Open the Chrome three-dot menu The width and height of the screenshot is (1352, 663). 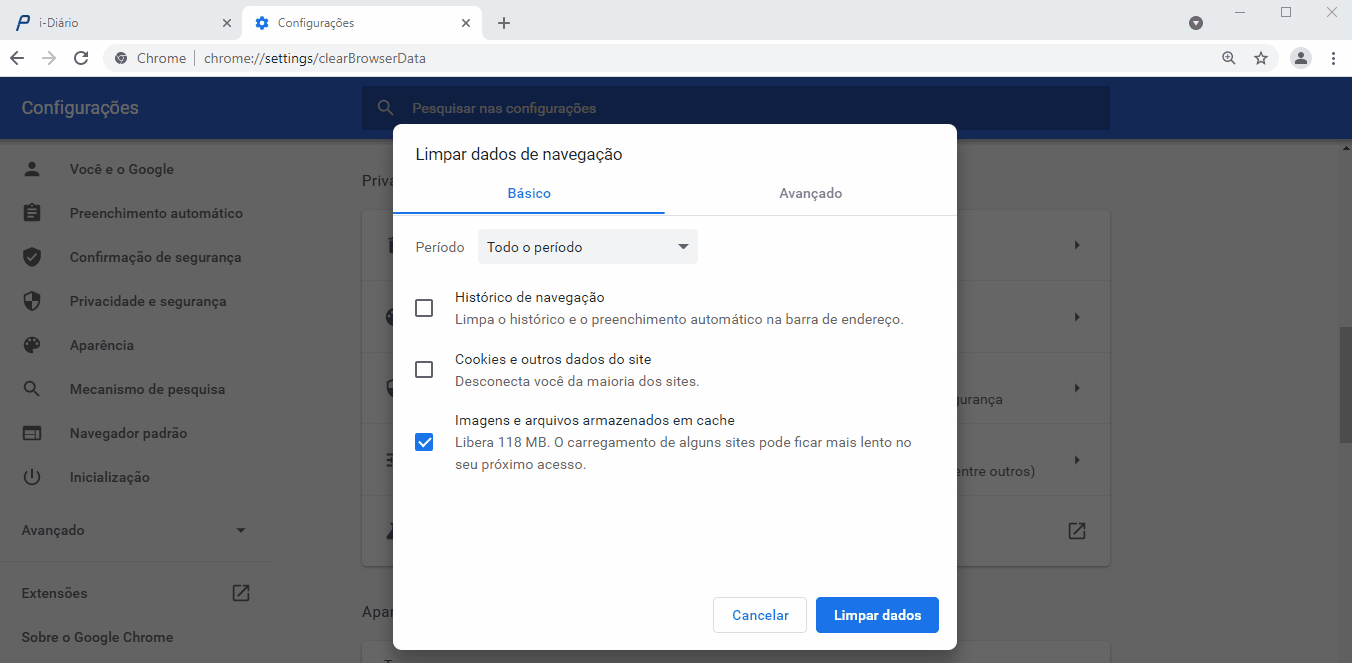(x=1333, y=58)
